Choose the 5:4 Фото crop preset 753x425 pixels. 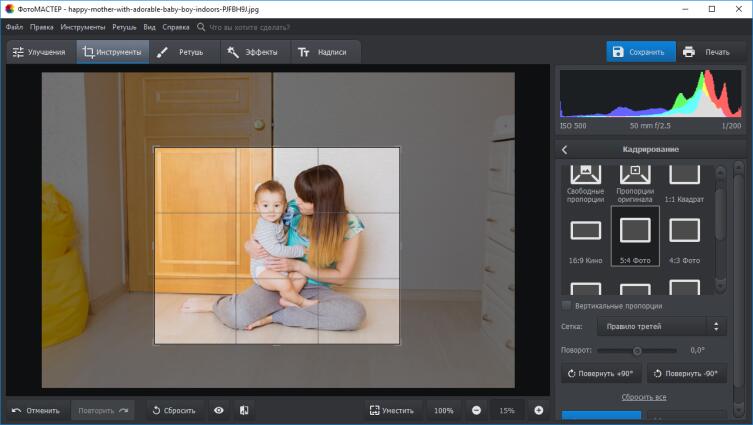coord(635,231)
